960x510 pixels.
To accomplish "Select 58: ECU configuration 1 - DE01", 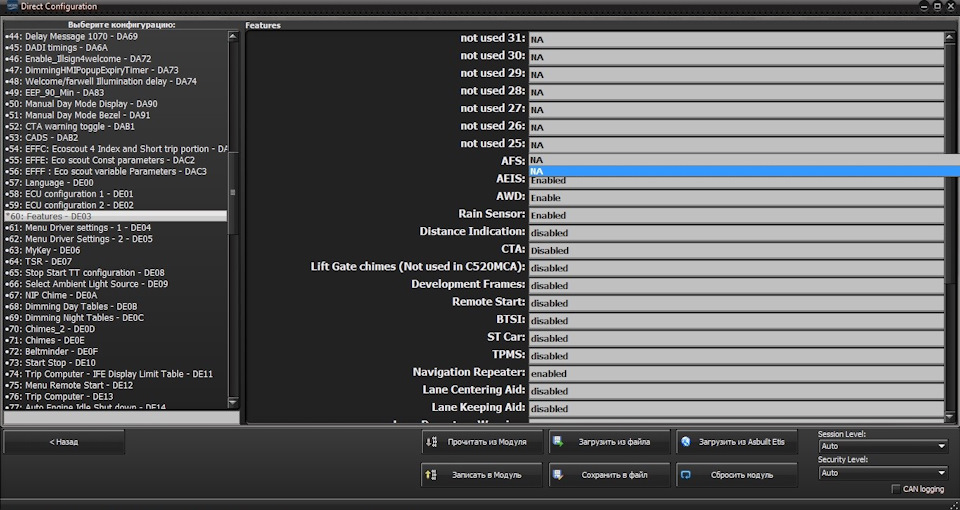I will 116,194.
